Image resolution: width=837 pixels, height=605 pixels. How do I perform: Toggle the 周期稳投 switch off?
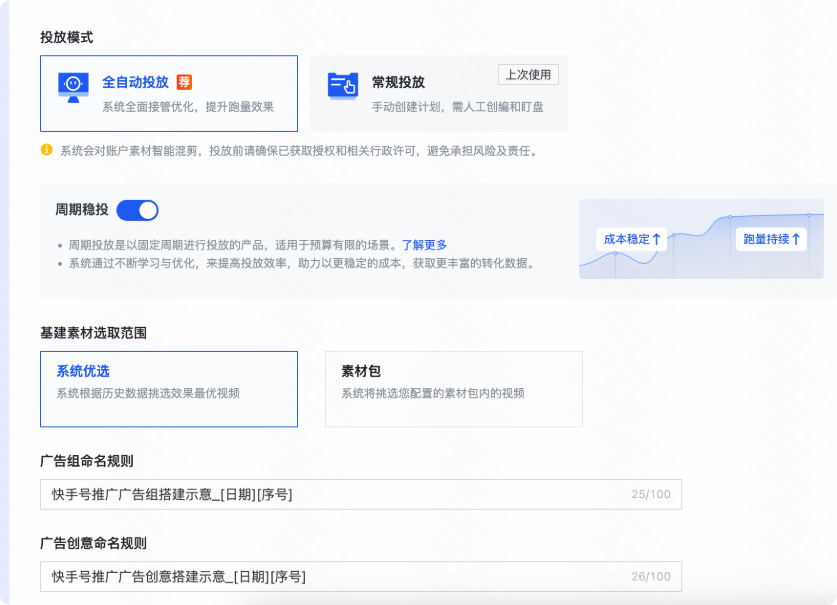(x=137, y=210)
